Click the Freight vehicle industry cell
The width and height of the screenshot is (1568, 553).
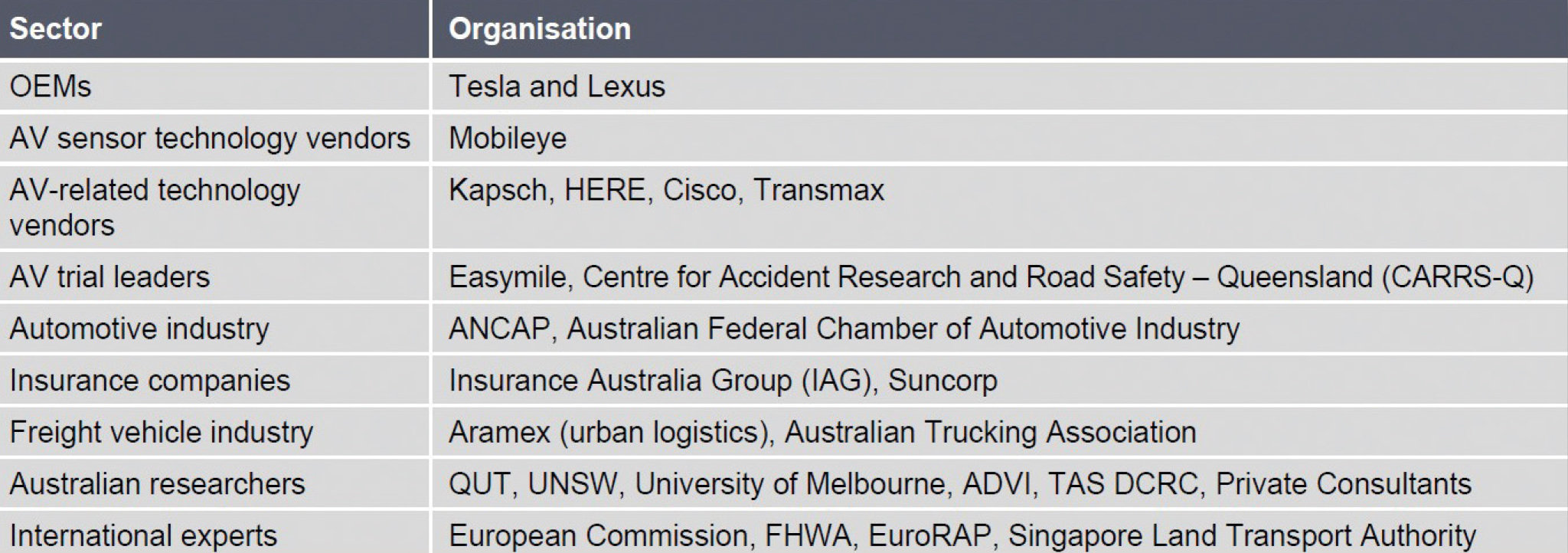[x=214, y=432]
